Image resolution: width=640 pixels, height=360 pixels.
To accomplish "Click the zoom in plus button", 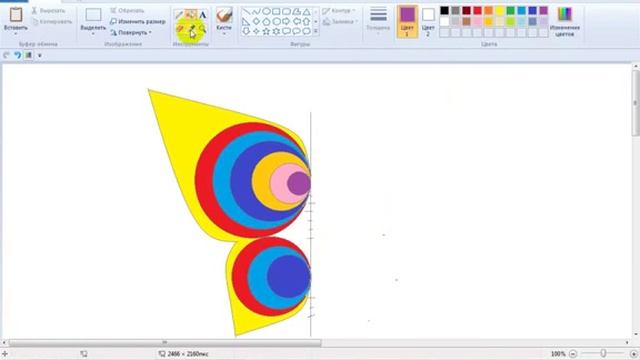I will click(634, 354).
